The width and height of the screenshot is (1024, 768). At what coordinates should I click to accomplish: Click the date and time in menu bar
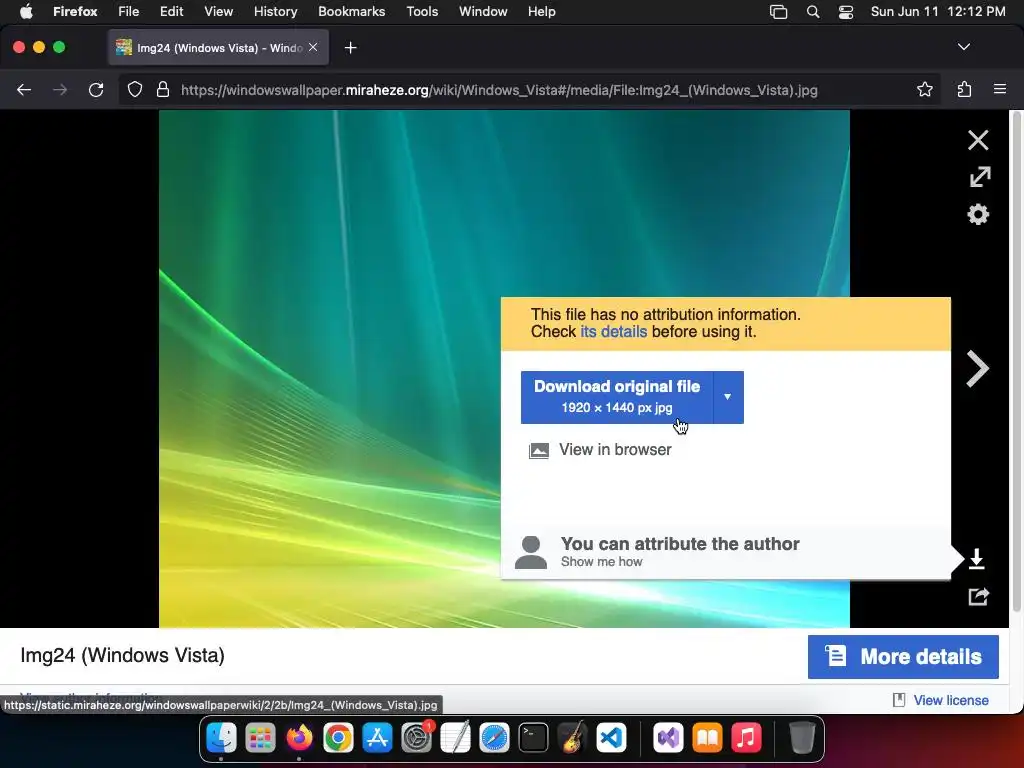tap(938, 11)
